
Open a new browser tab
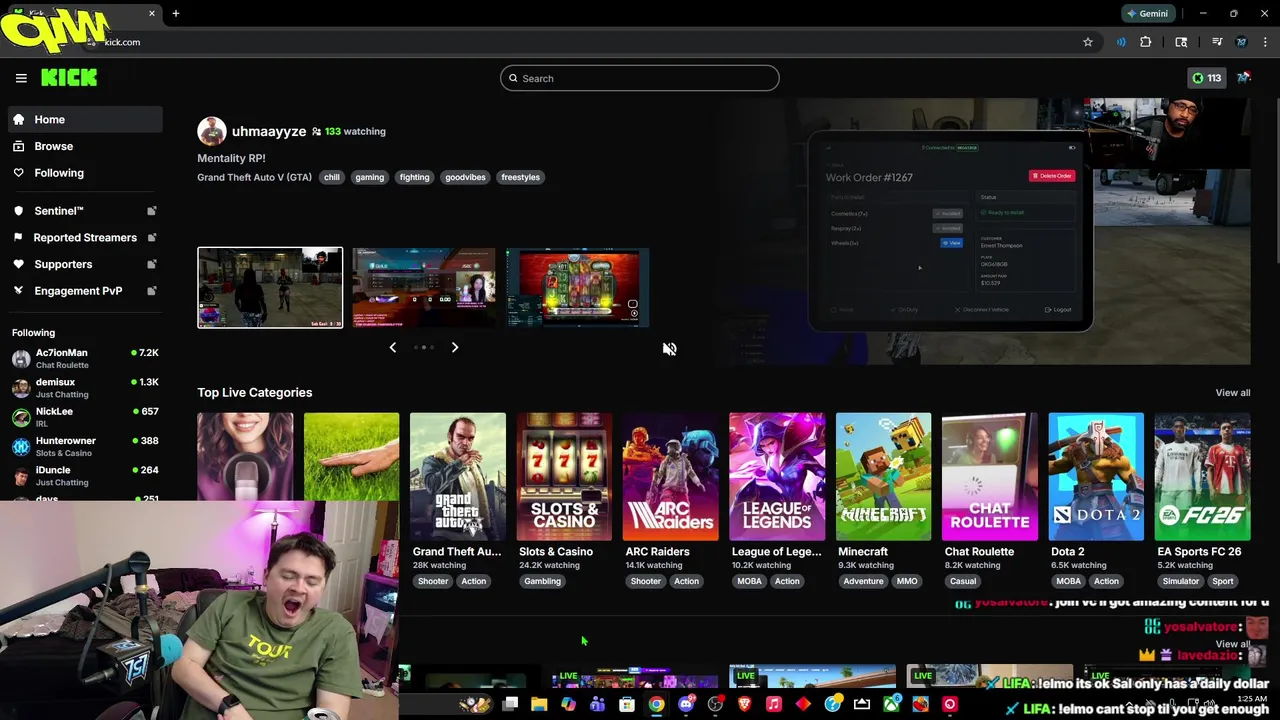[x=176, y=14]
